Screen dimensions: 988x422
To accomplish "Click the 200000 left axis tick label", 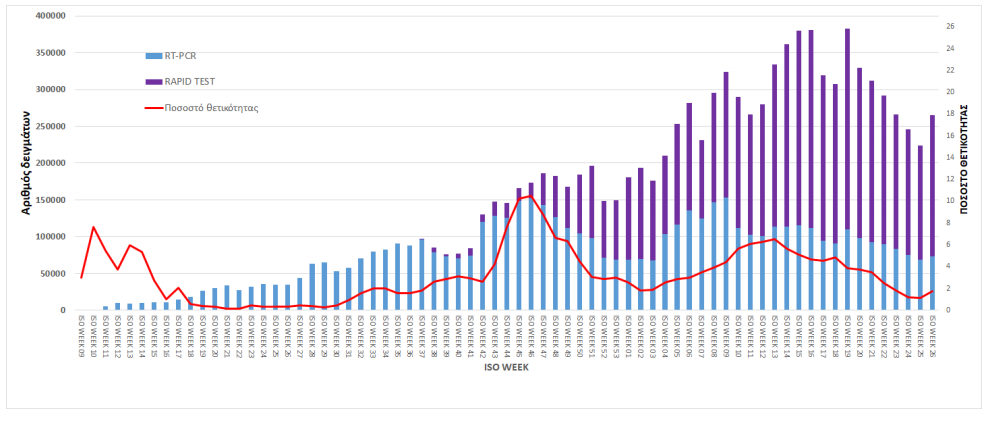I will (50, 163).
